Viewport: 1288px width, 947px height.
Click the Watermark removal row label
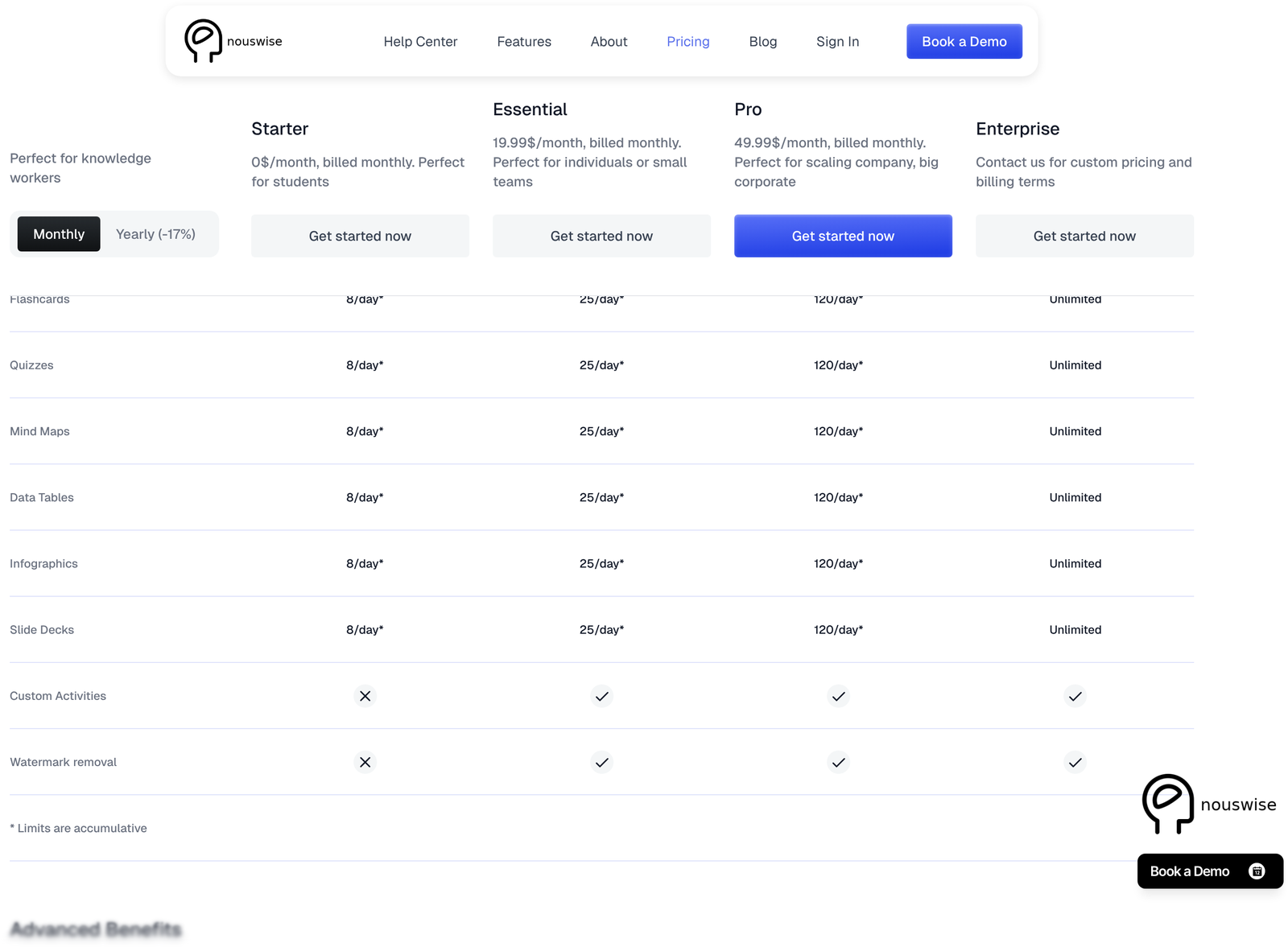click(63, 762)
